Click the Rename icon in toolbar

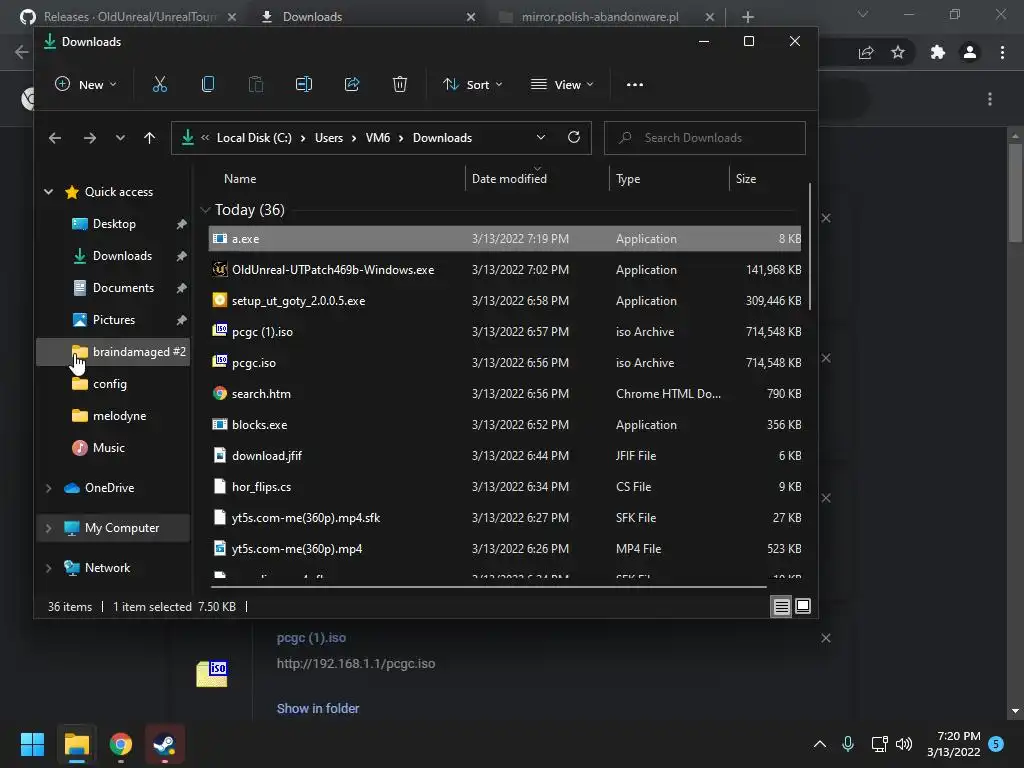[304, 84]
